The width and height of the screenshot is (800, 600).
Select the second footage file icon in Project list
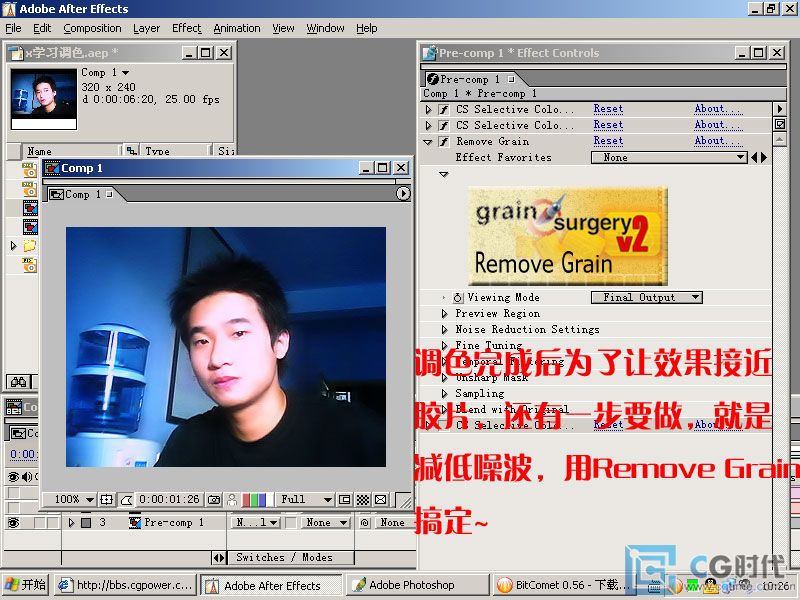click(x=30, y=188)
